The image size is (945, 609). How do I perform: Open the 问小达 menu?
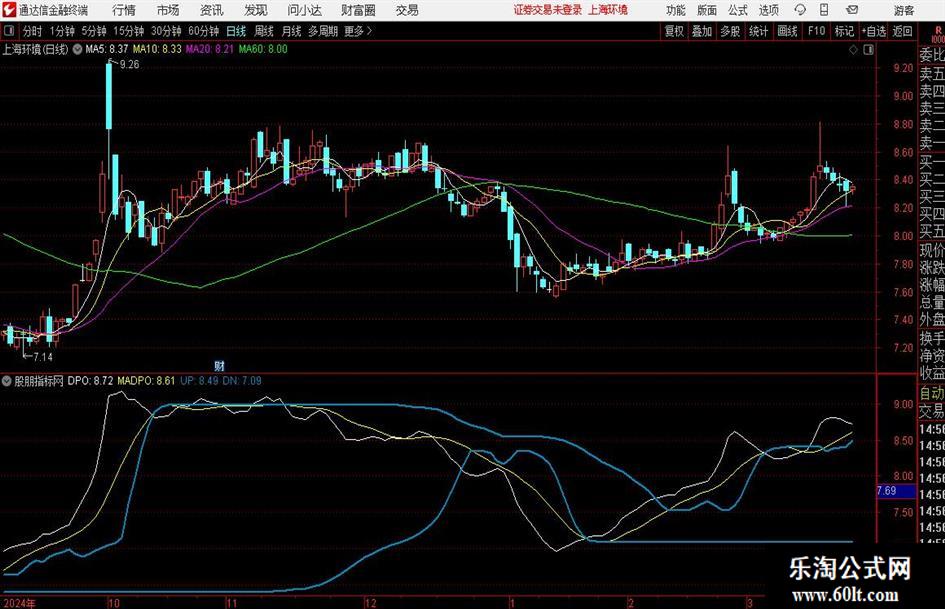pyautogui.click(x=304, y=10)
